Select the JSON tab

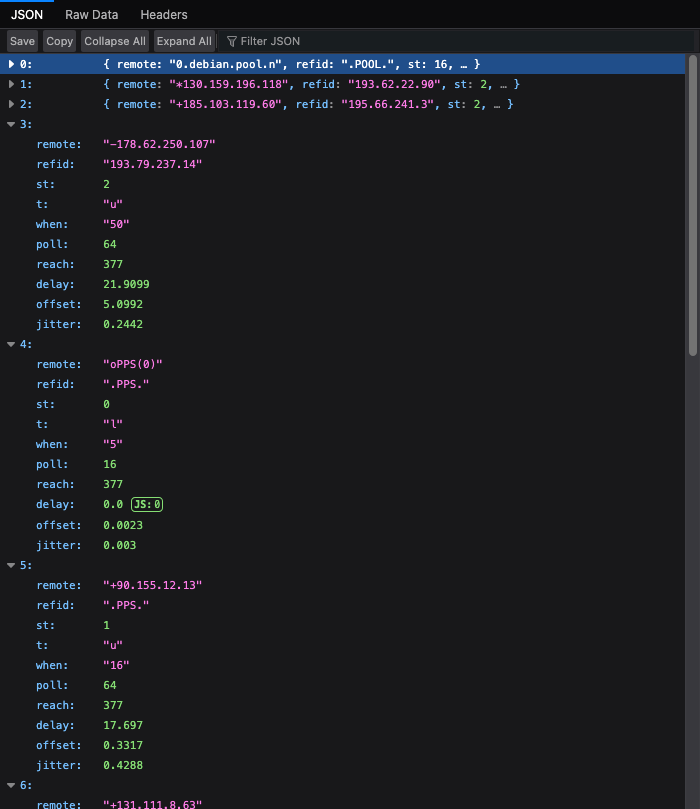pos(27,15)
